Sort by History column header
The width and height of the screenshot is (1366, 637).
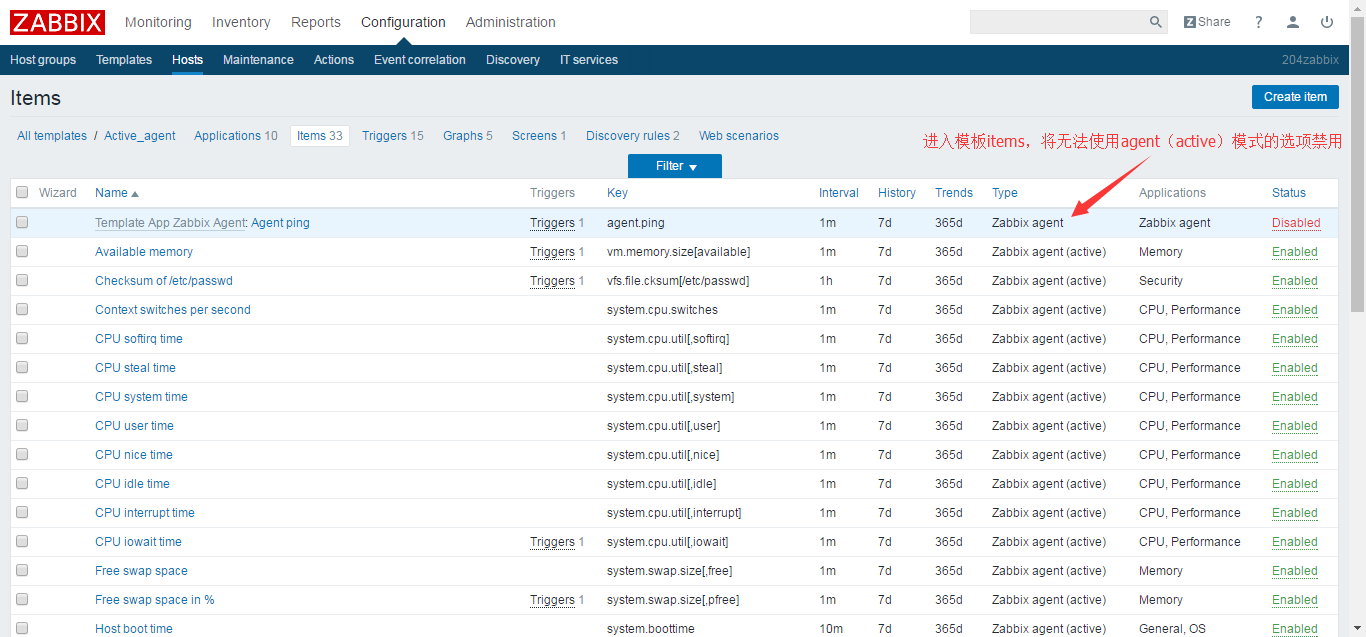coord(897,193)
